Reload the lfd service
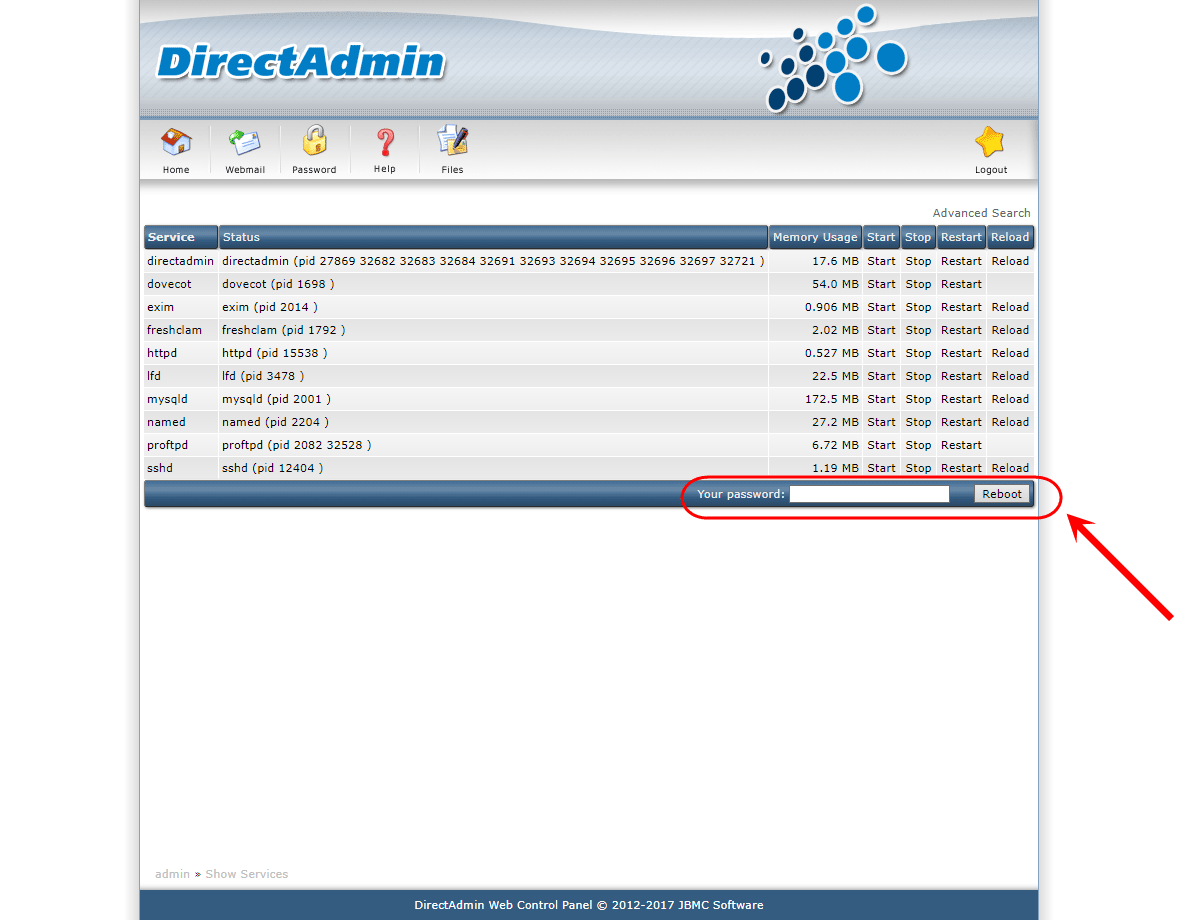 [x=1010, y=376]
